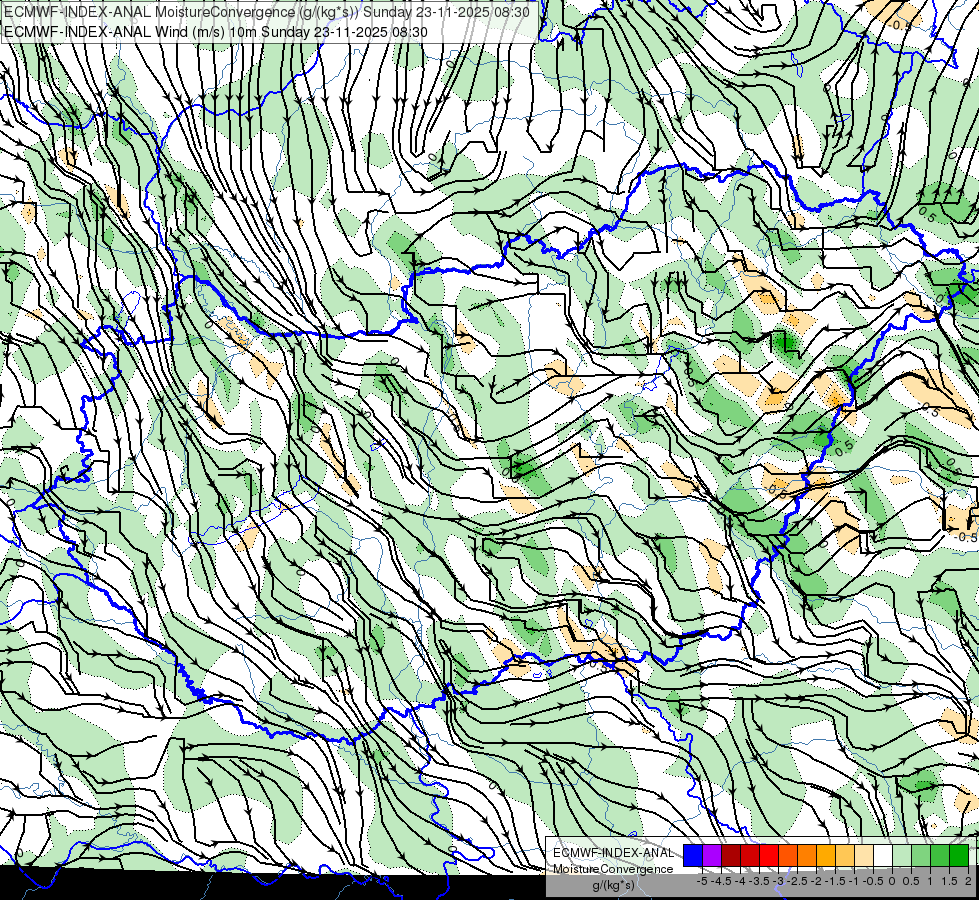Click the orange swatch between -2.5 and -2
The height and width of the screenshot is (900, 979).
click(807, 855)
